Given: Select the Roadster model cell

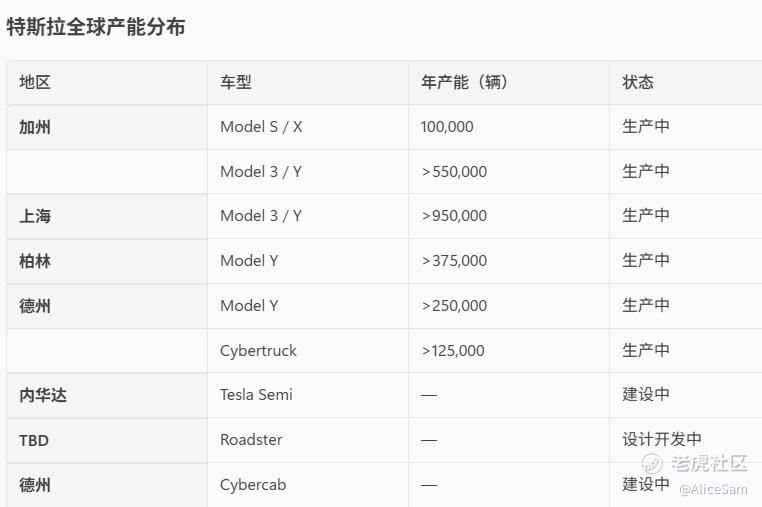Looking at the screenshot, I should (x=251, y=440).
